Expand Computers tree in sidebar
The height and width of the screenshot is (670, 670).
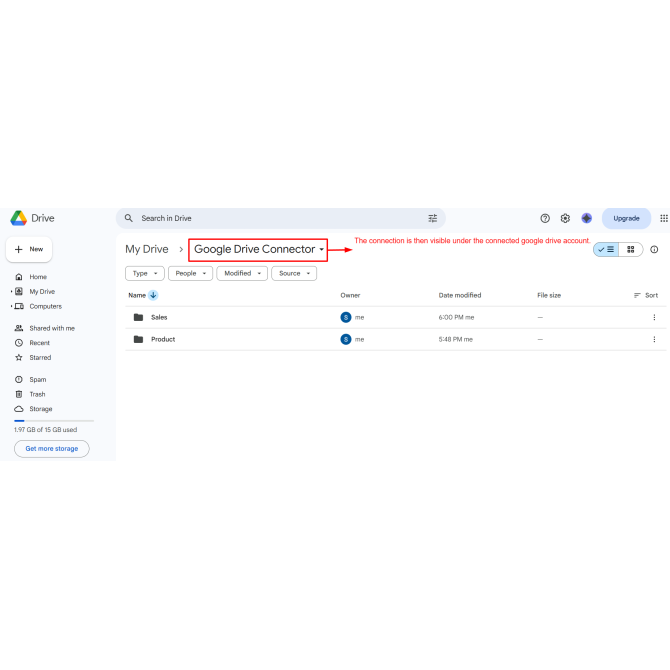click(12, 306)
